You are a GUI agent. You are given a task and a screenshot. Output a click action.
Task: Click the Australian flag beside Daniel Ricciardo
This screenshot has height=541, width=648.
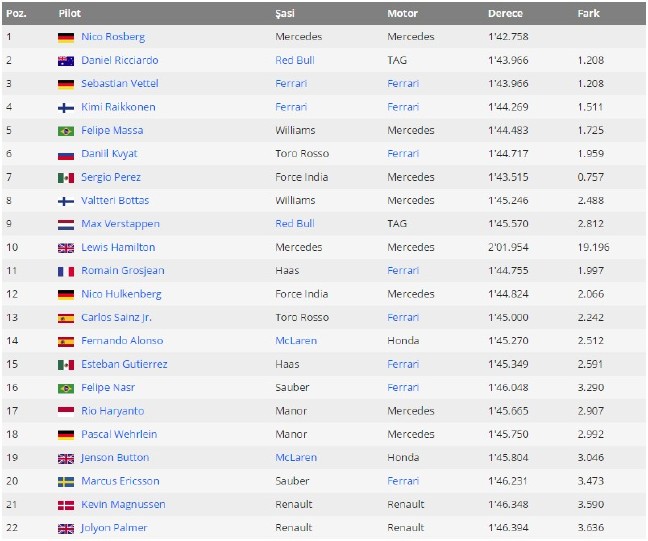point(66,60)
